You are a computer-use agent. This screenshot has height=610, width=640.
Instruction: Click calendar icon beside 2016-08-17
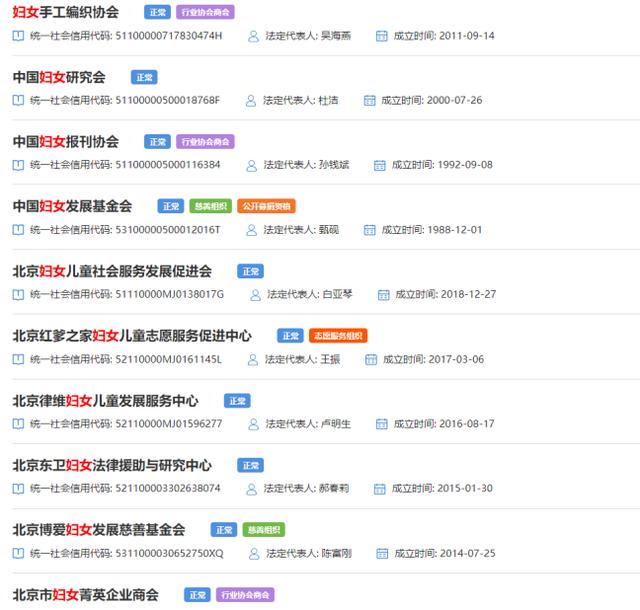[x=382, y=424]
